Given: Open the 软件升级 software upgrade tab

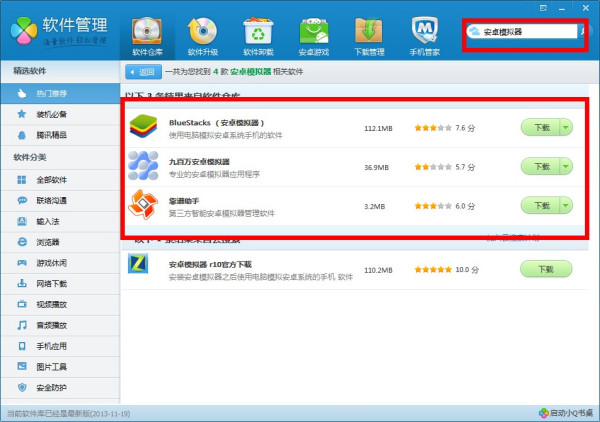Looking at the screenshot, I should [203, 37].
